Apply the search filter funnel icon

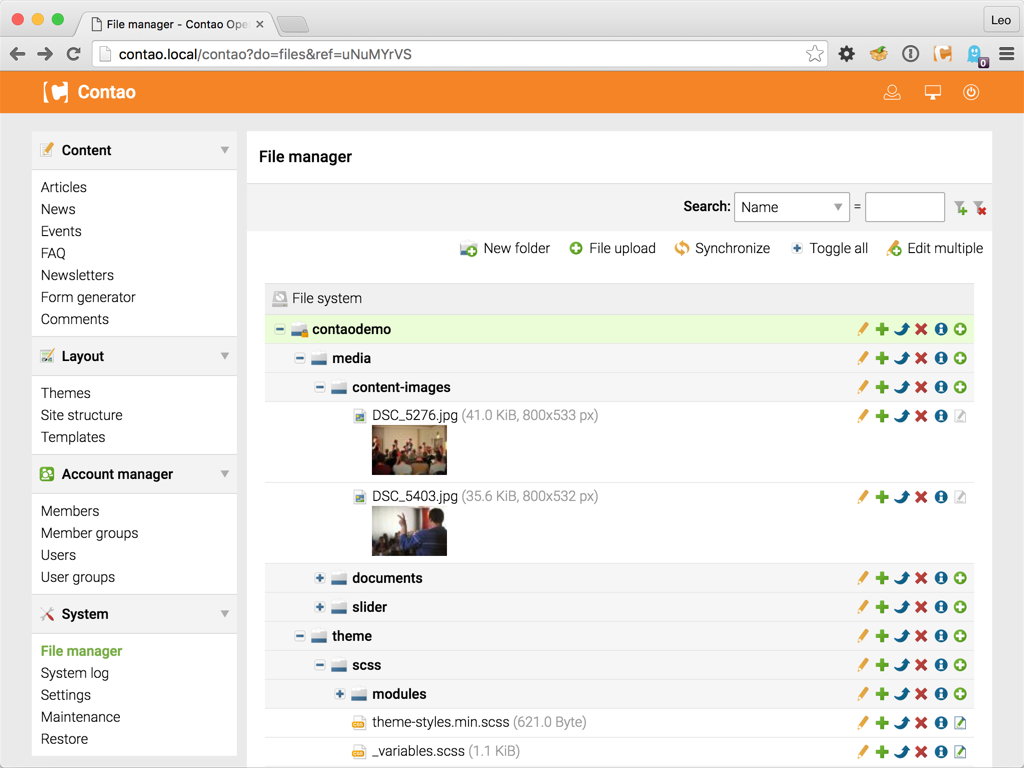960,208
